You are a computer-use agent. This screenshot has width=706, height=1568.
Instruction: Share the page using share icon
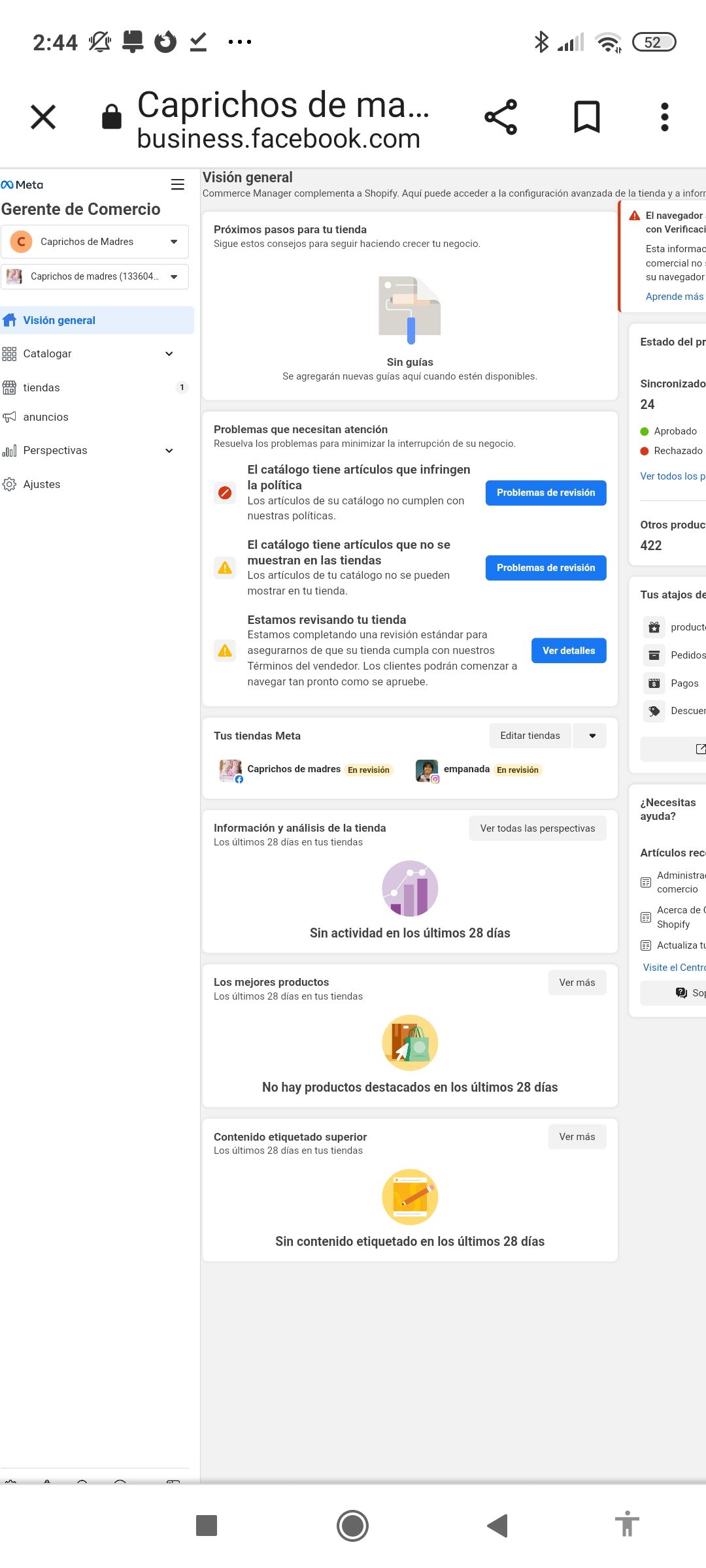click(501, 118)
